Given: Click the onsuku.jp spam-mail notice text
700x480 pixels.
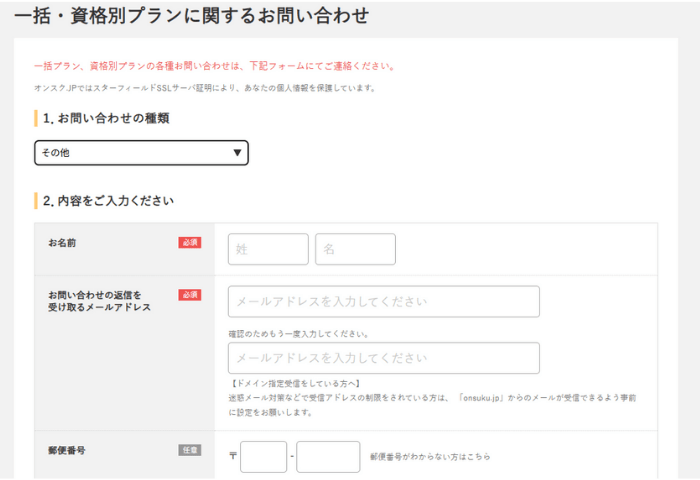Looking at the screenshot, I should click(432, 405).
